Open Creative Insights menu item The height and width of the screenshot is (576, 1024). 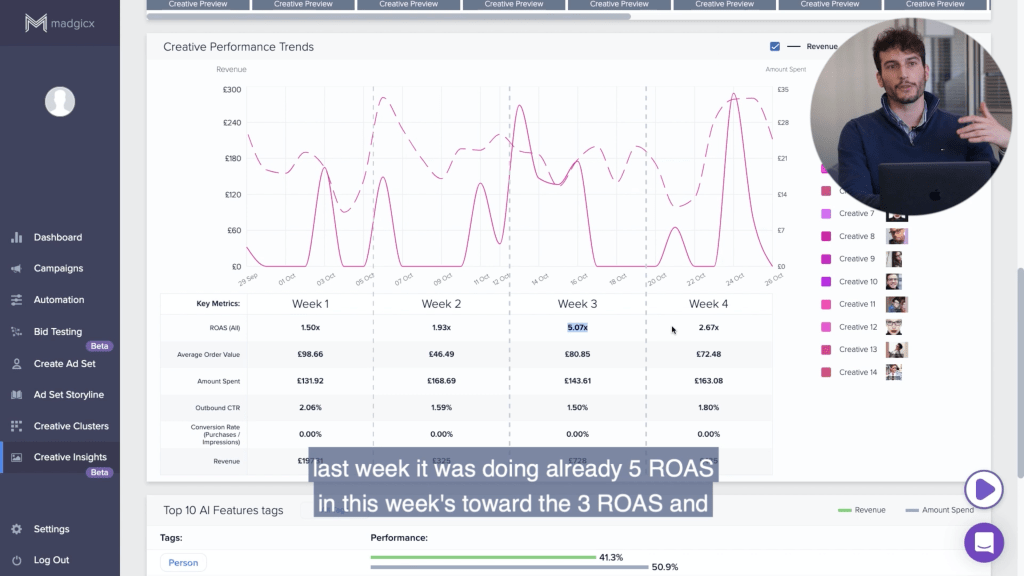[70, 457]
